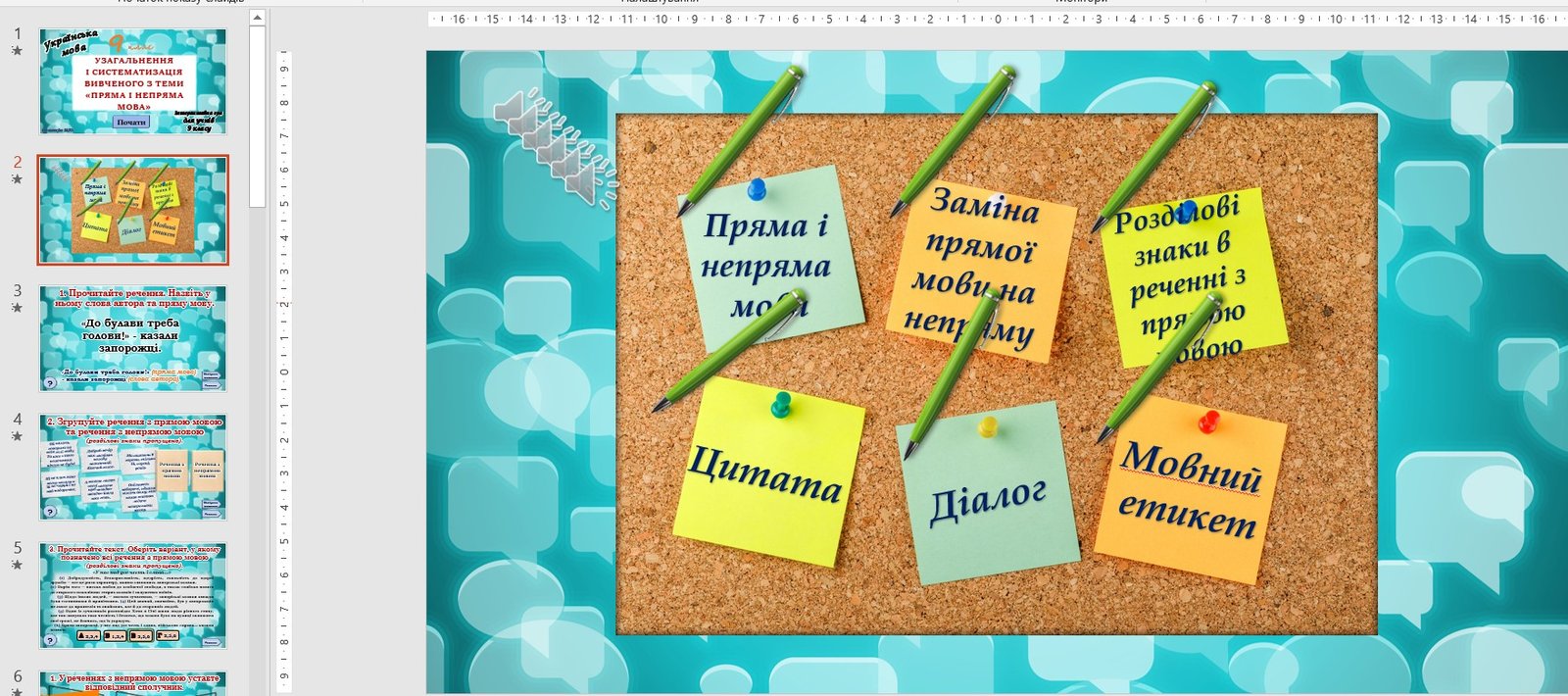Click the 'Цитата' yellow sticky note text
Viewport: 1568px width, 696px height.
click(764, 475)
